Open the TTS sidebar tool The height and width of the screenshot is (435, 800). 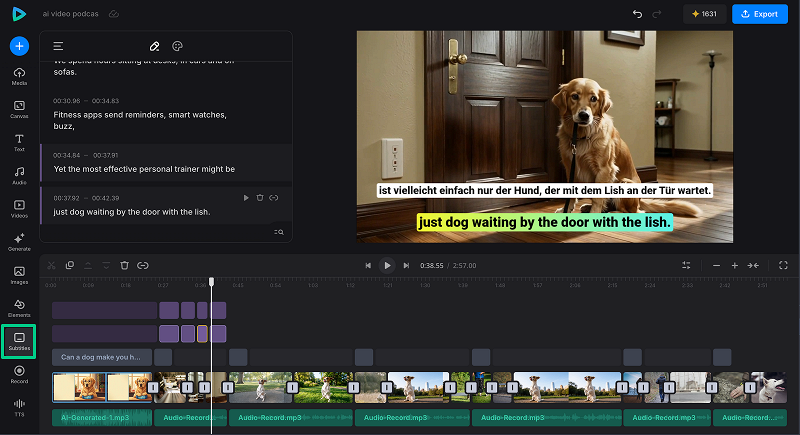pyautogui.click(x=19, y=408)
